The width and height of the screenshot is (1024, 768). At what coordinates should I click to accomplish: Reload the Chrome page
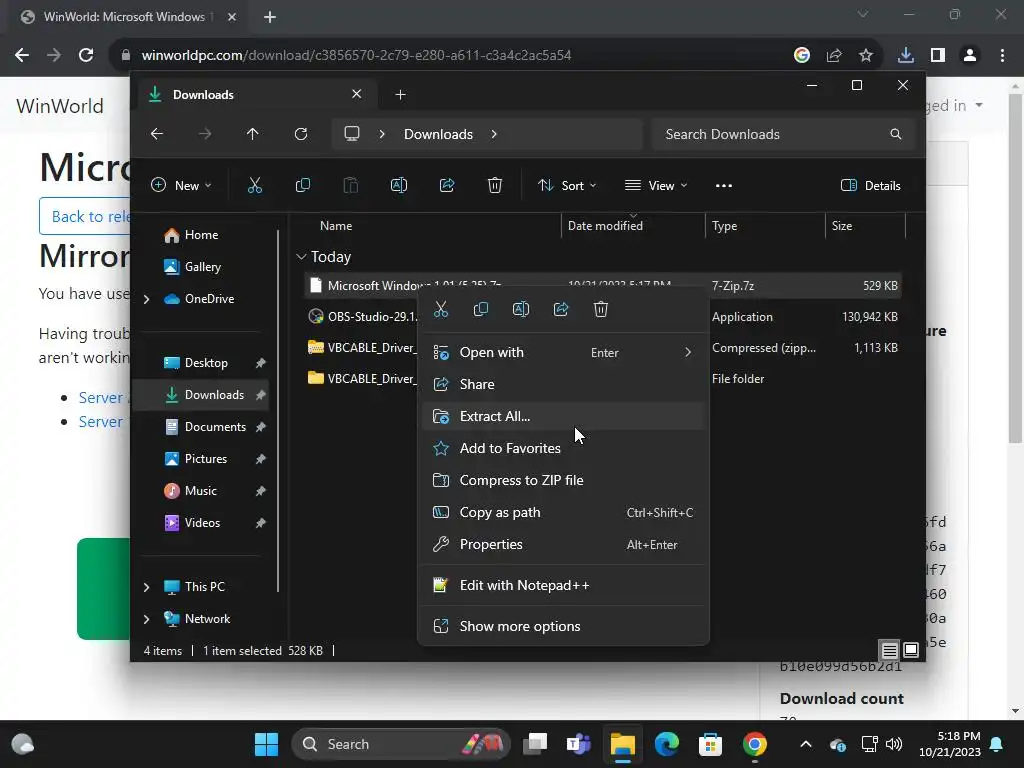(x=86, y=55)
